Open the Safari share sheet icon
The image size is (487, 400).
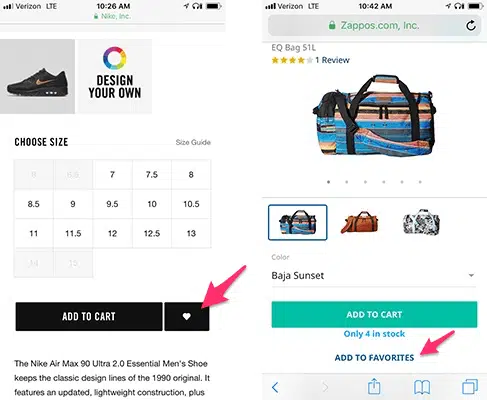374,387
